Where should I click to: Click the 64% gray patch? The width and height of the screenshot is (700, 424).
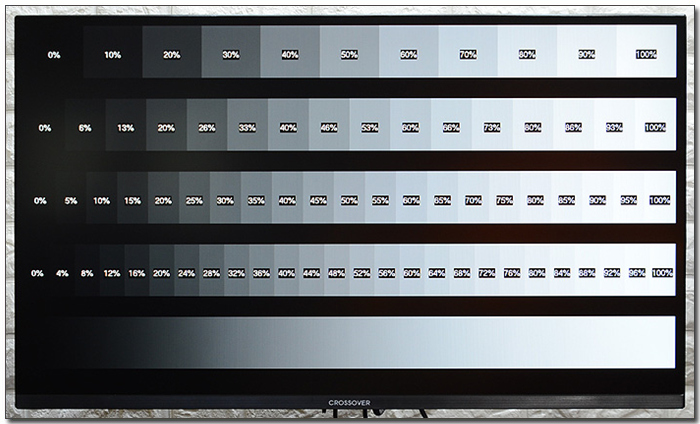click(x=437, y=270)
